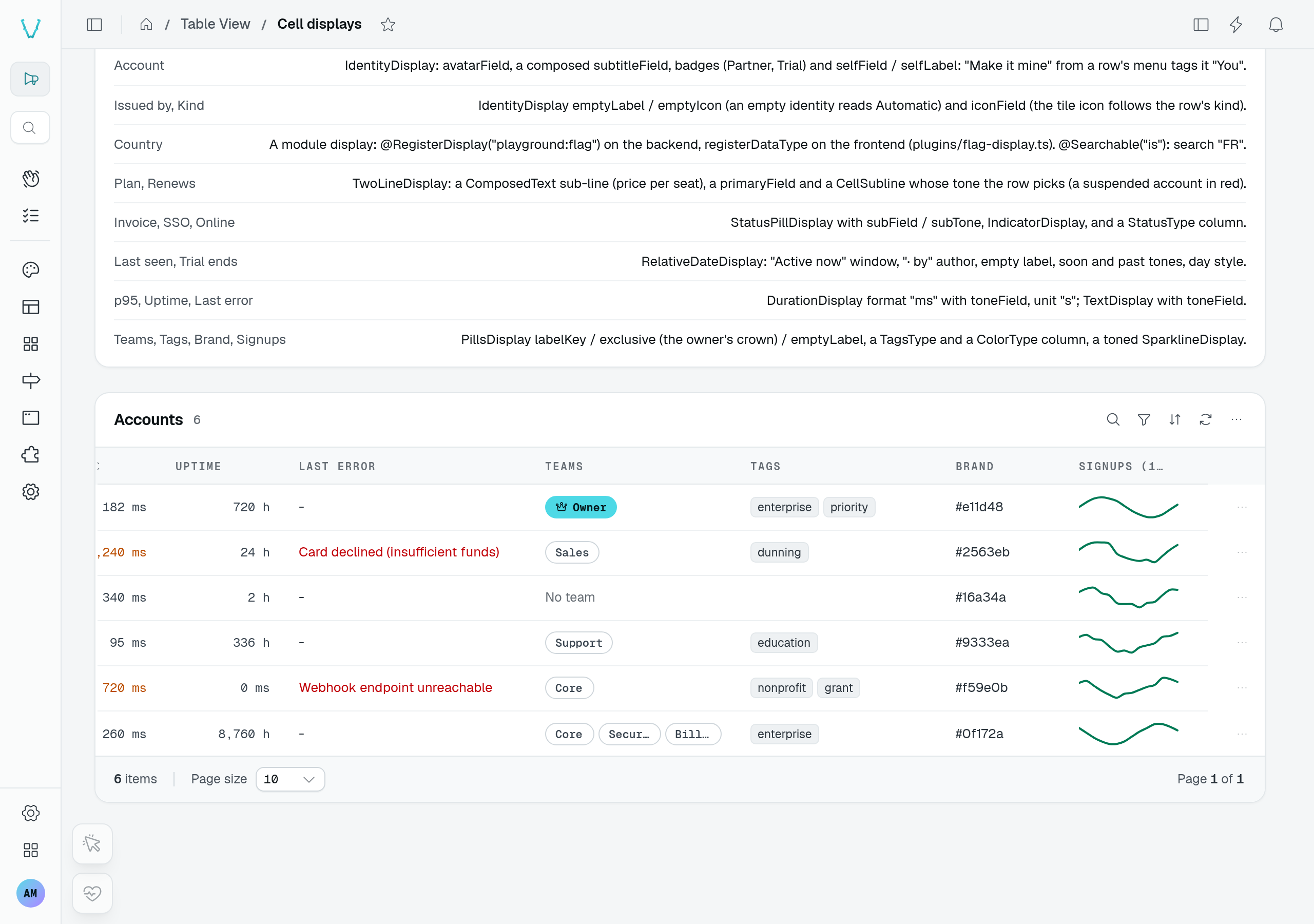
Task: Search the Accounts table
Action: click(x=1113, y=419)
